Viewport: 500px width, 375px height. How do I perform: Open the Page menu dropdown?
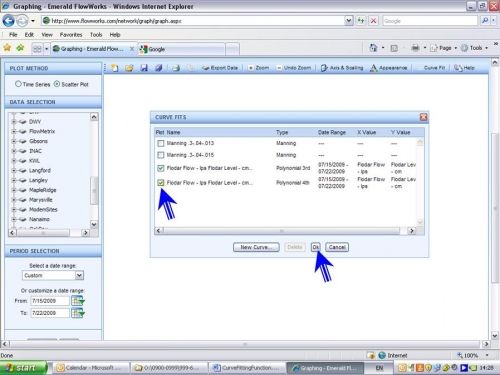pos(443,48)
